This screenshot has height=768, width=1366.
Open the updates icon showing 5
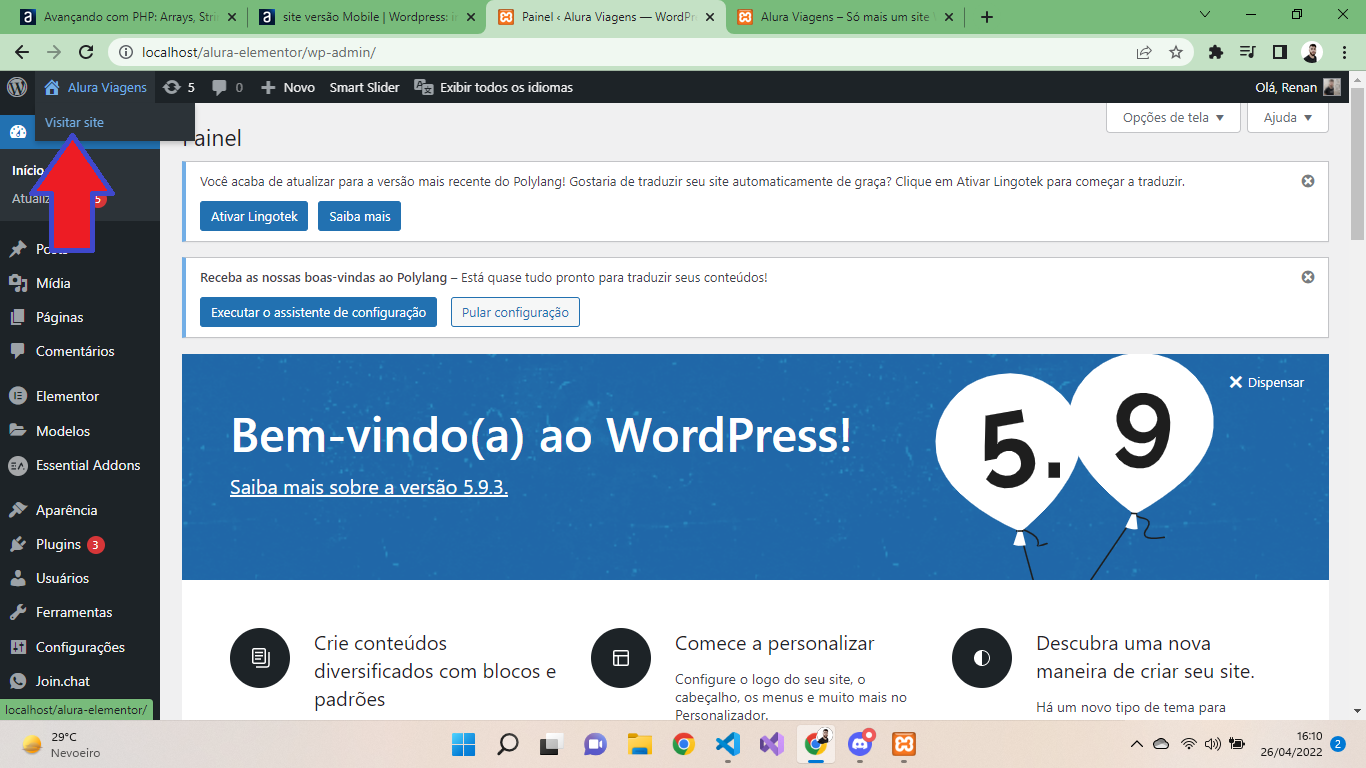pos(172,87)
